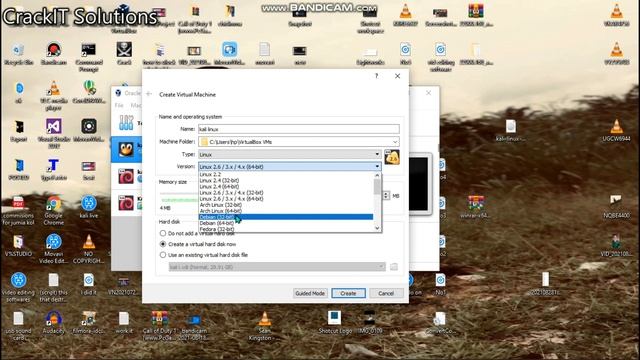The height and width of the screenshot is (360, 640).
Task: Open the video editing softwares desktop icon
Action: pyautogui.click(x=18, y=287)
